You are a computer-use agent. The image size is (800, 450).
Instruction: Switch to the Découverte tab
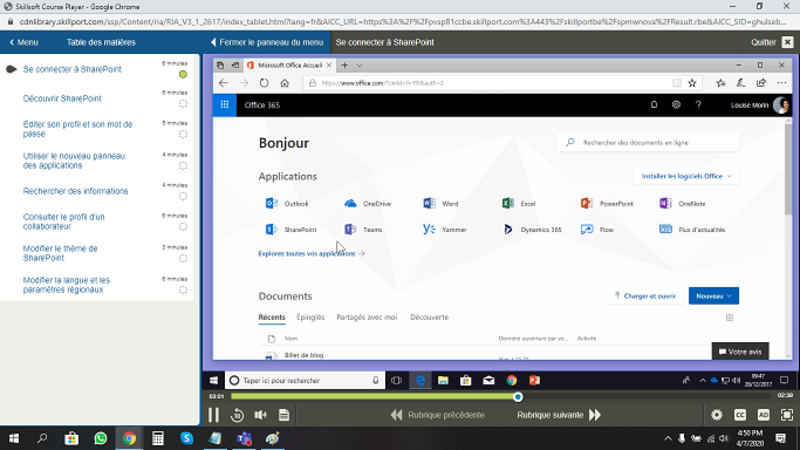click(x=429, y=317)
